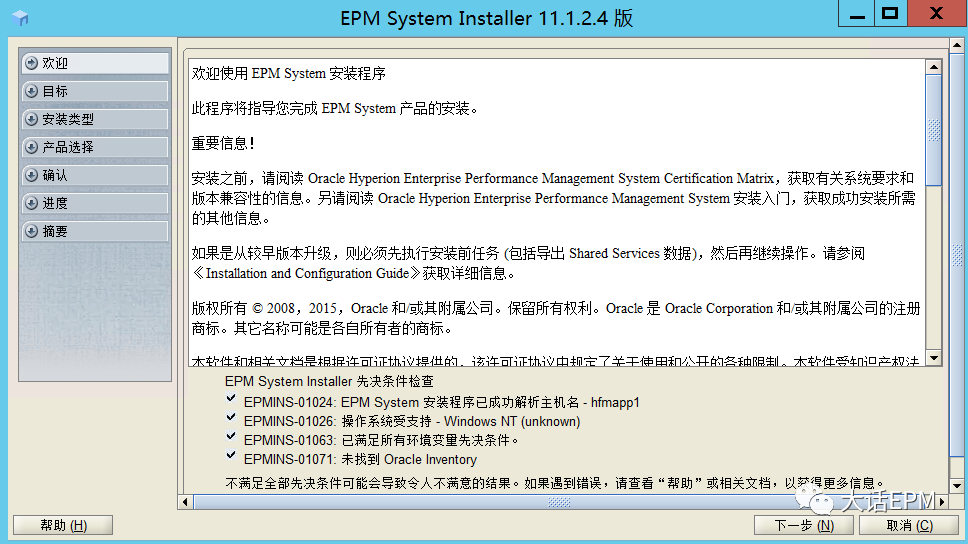Open the 安装类型 step
Viewport: 968px width, 544px height.
click(x=95, y=119)
